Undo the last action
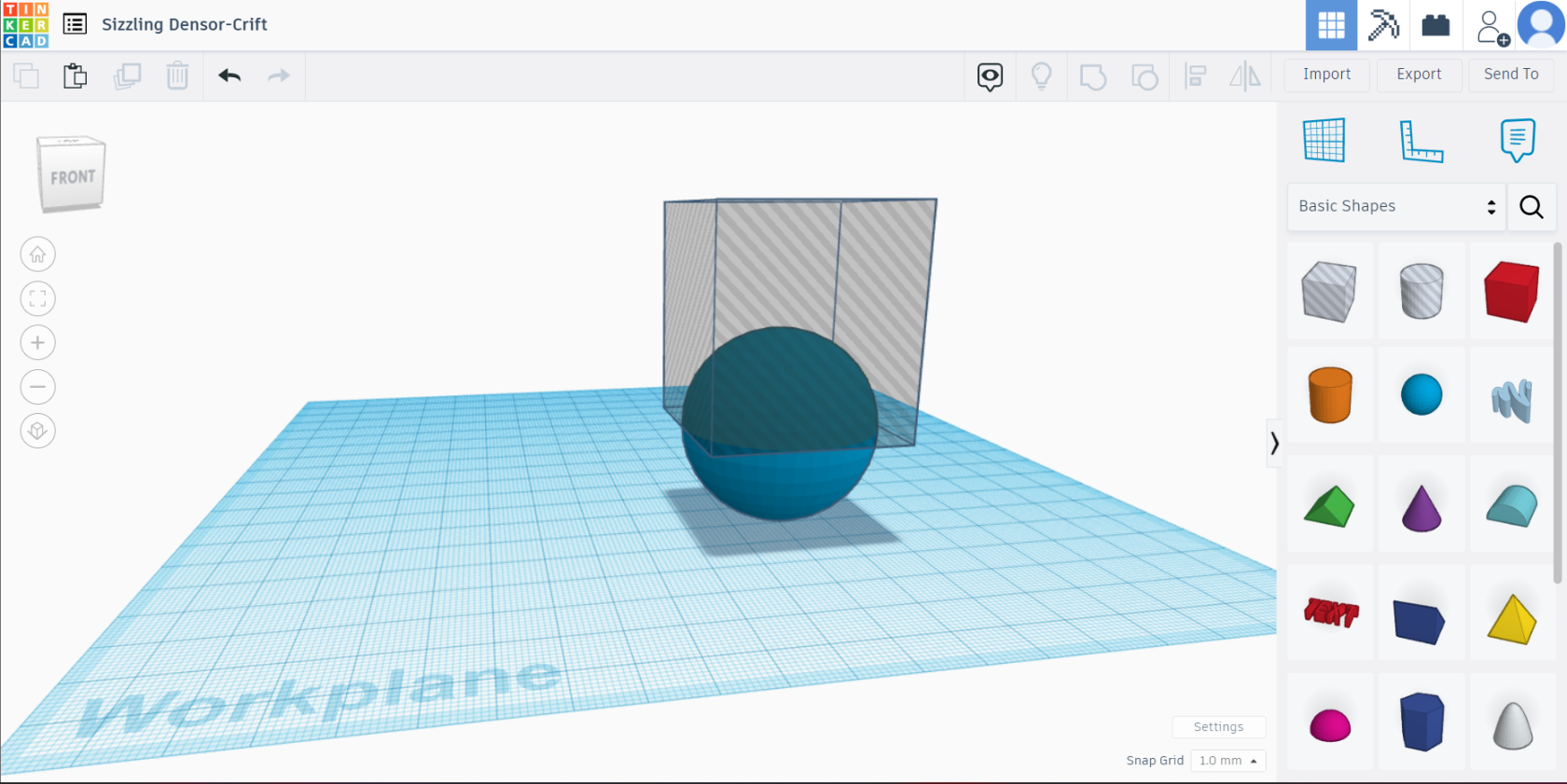The image size is (1567, 784). pyautogui.click(x=229, y=76)
